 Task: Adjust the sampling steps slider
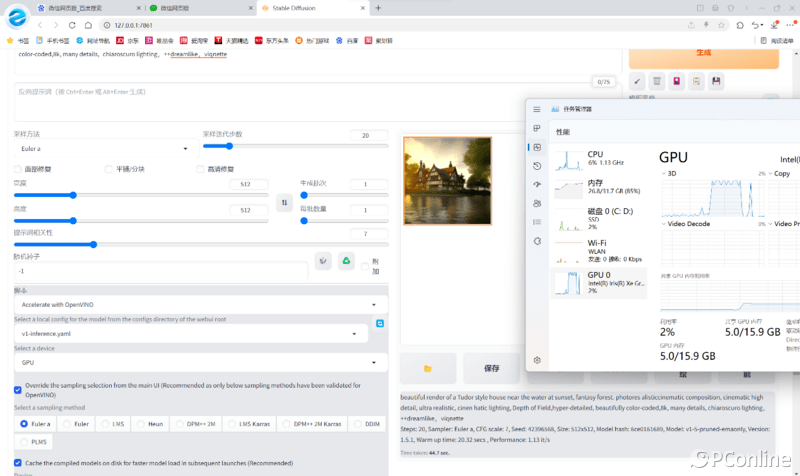click(x=205, y=146)
